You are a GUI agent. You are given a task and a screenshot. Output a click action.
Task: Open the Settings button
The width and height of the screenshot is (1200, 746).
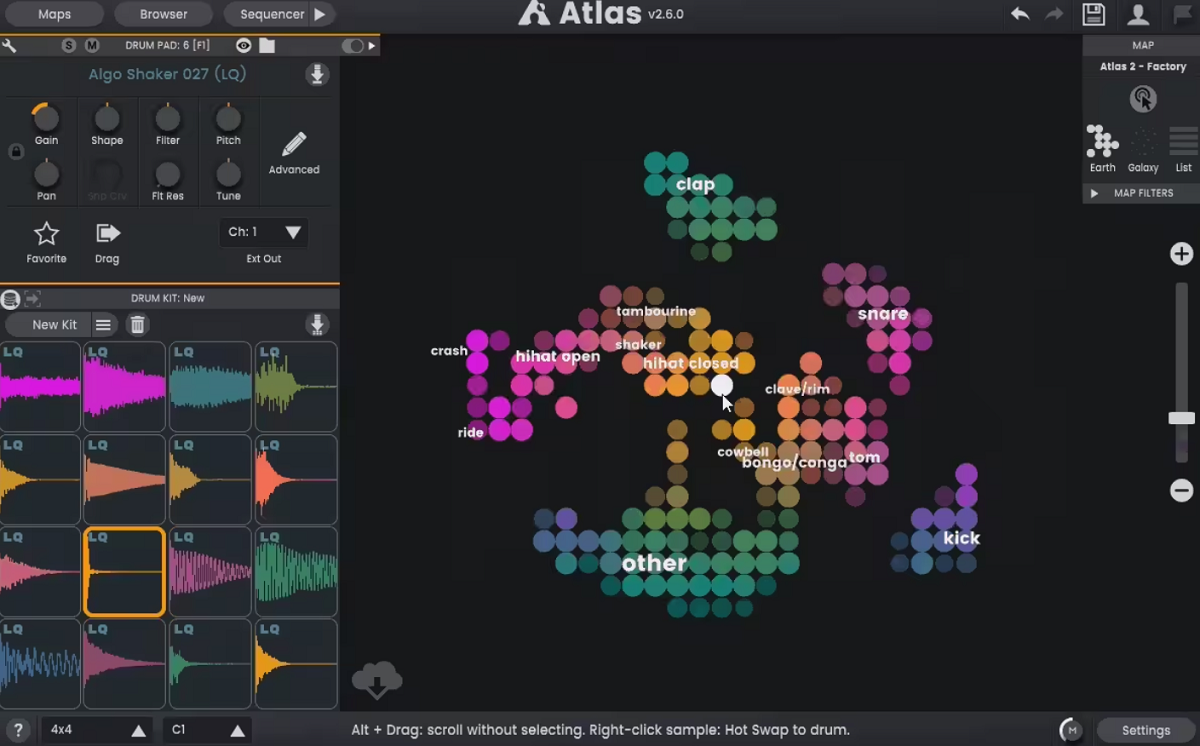click(1146, 730)
